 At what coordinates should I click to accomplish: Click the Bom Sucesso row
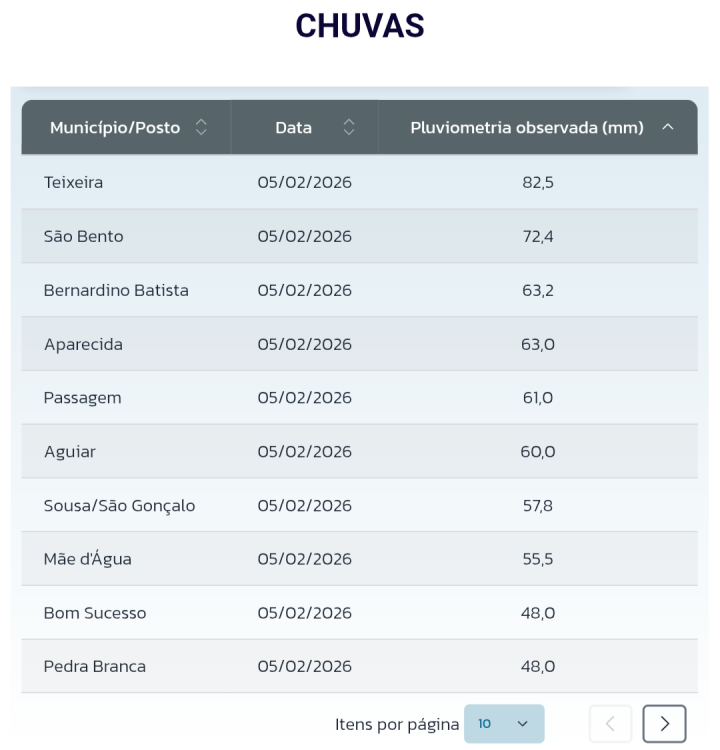coord(95,613)
